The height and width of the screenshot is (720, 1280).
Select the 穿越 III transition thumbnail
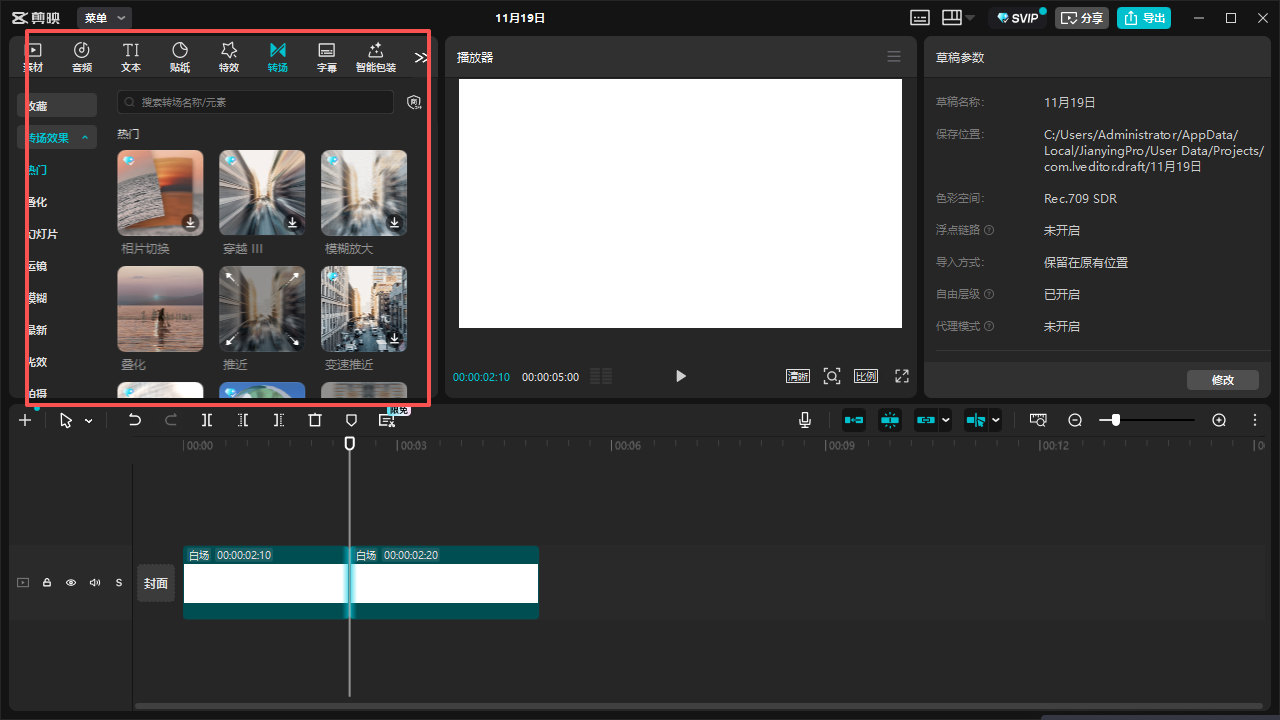[x=262, y=193]
